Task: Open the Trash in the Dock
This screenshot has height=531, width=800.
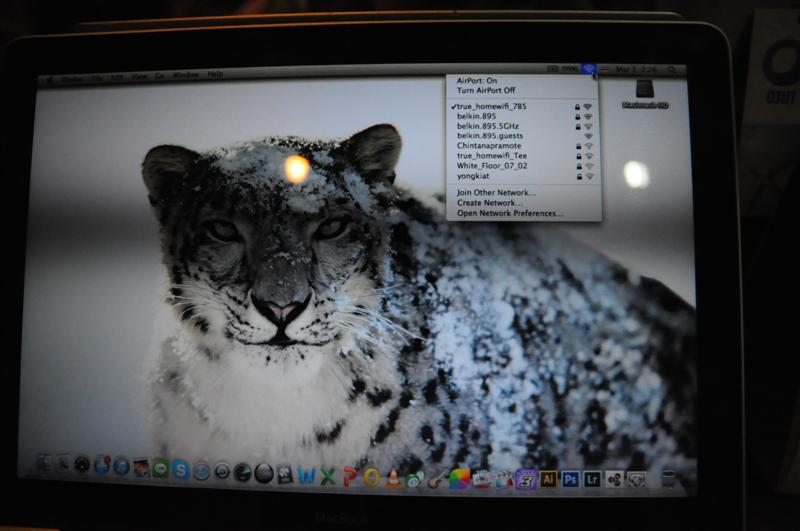Action: (668, 478)
